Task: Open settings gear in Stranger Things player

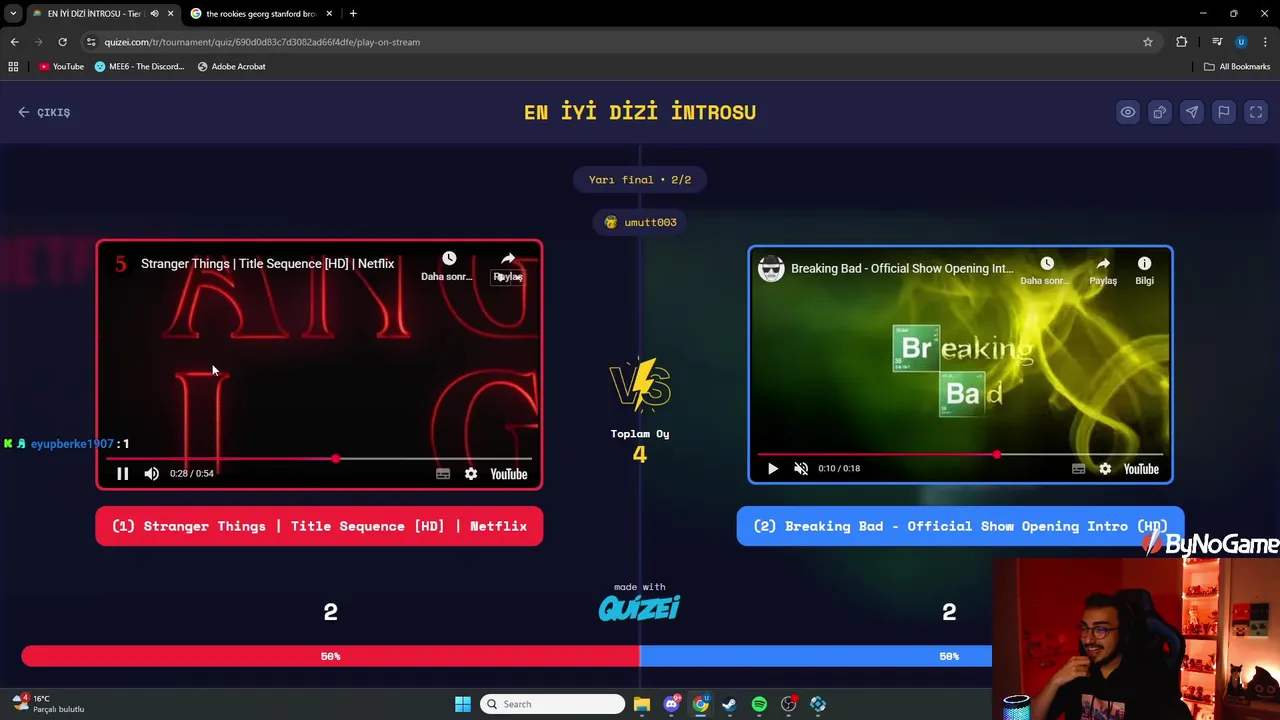Action: (x=471, y=474)
